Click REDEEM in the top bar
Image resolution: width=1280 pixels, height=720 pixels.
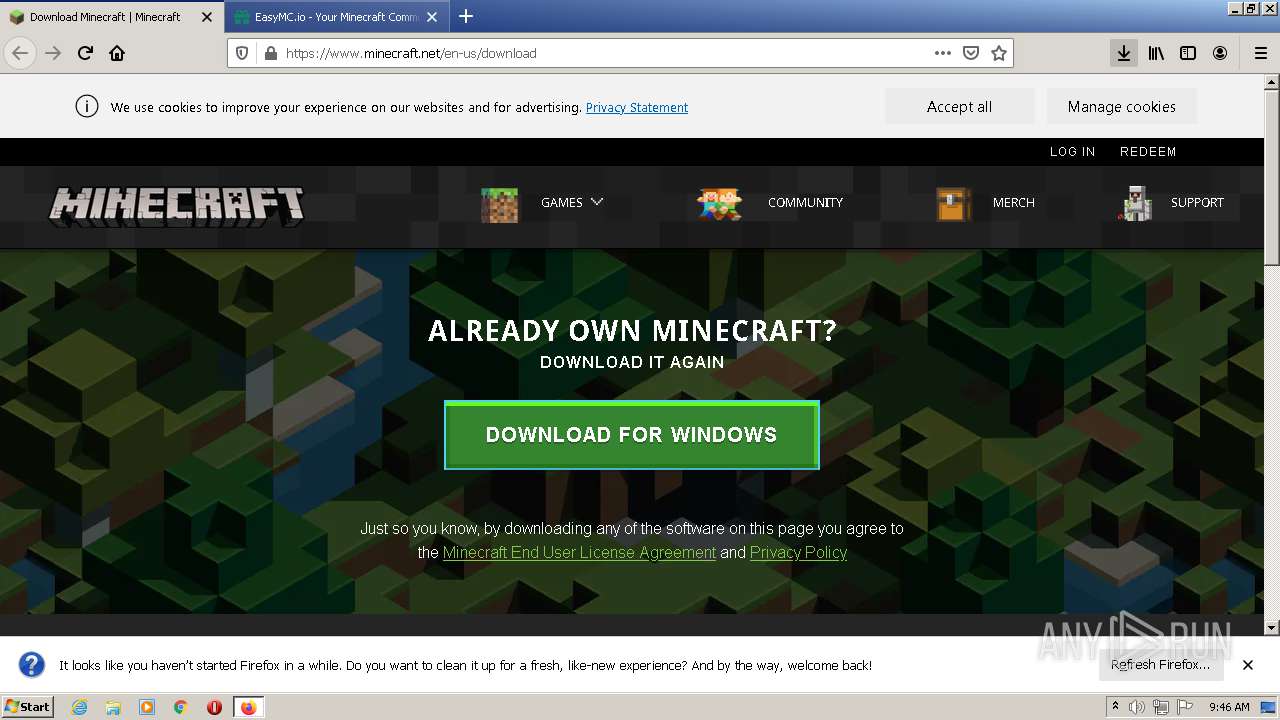pyautogui.click(x=1148, y=152)
